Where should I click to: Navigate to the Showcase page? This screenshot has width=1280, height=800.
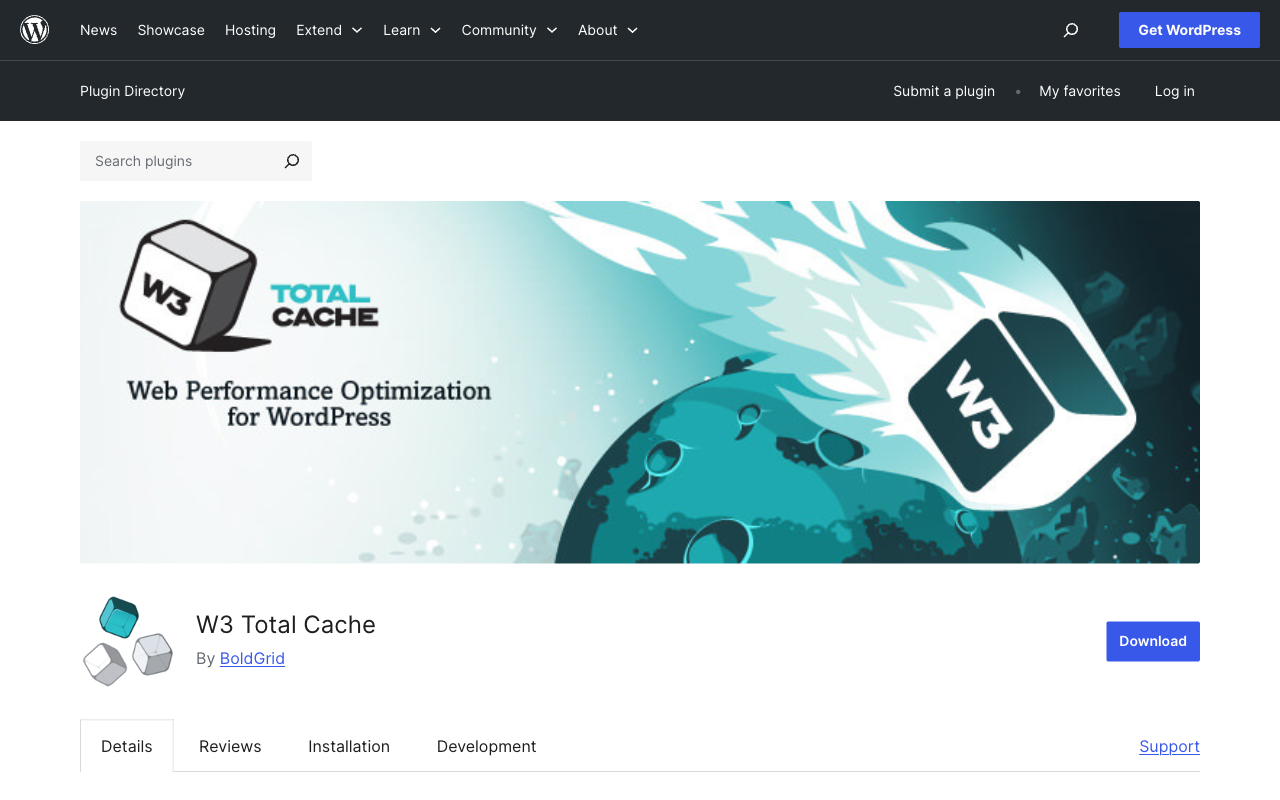[x=170, y=30]
